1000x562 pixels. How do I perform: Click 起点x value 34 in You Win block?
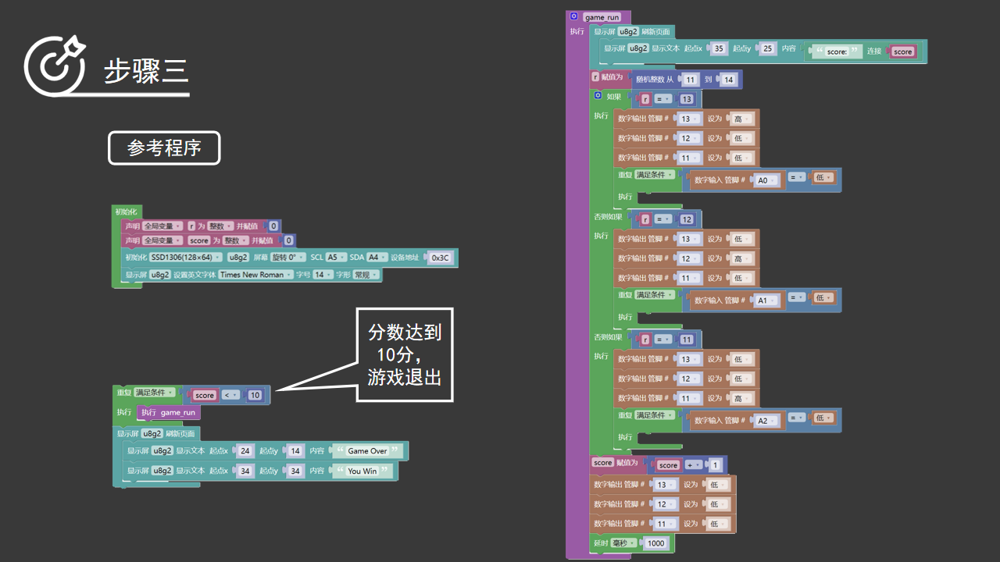[x=245, y=471]
